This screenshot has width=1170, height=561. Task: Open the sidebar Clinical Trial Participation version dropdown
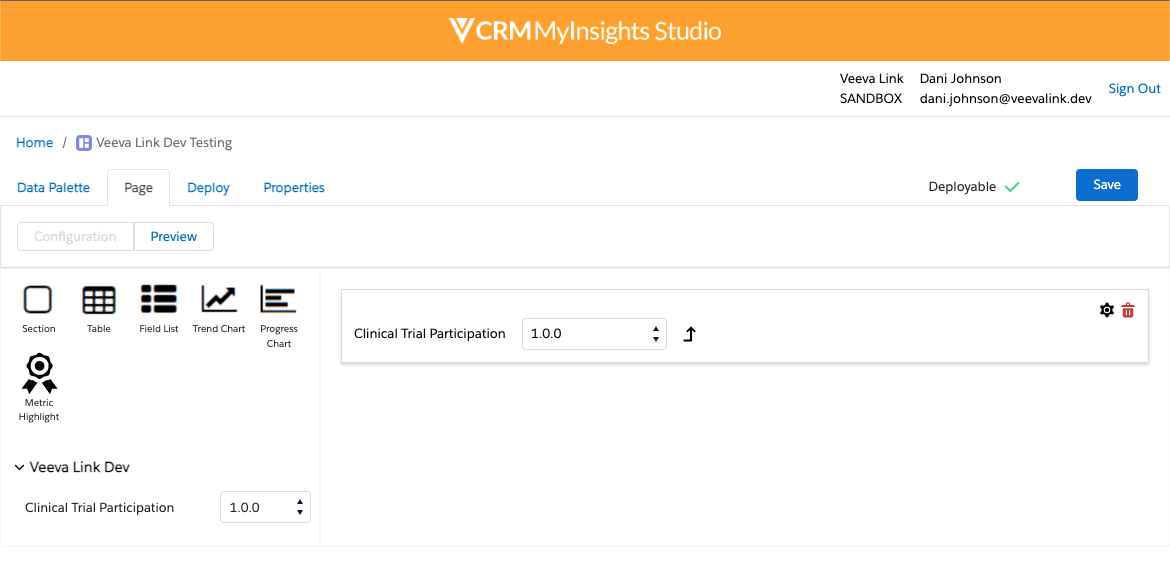pos(265,507)
